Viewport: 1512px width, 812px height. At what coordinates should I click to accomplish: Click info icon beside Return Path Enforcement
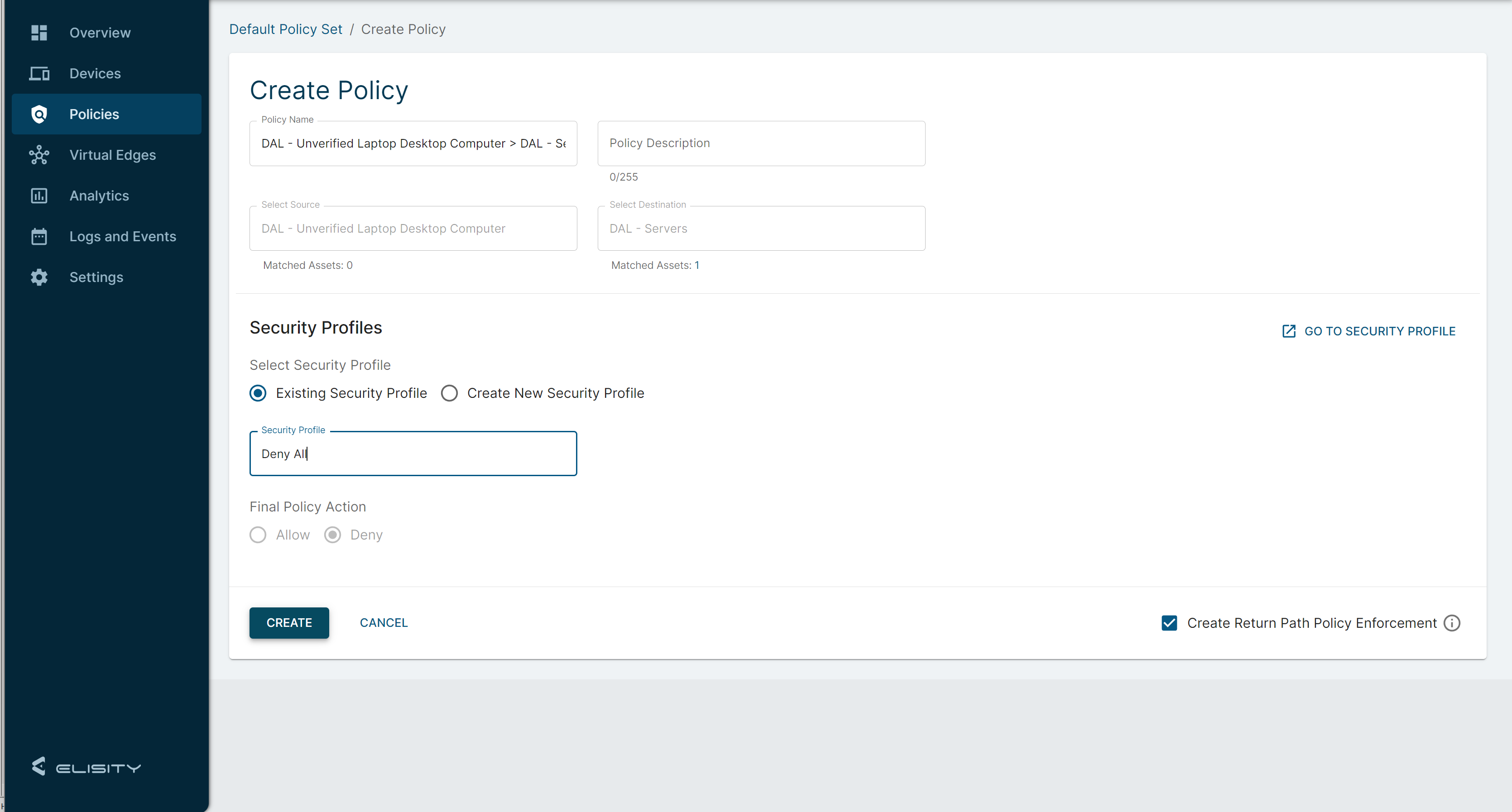click(1451, 623)
